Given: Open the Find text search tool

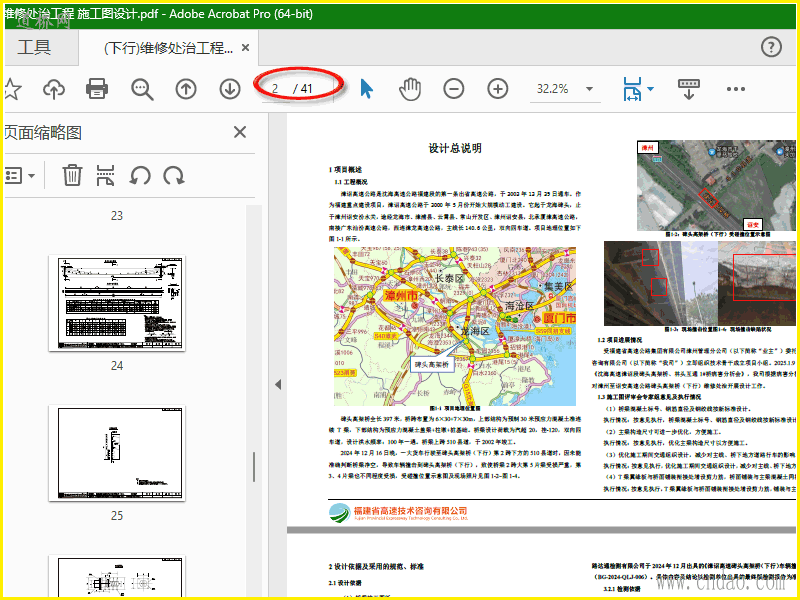Looking at the screenshot, I should [142, 89].
